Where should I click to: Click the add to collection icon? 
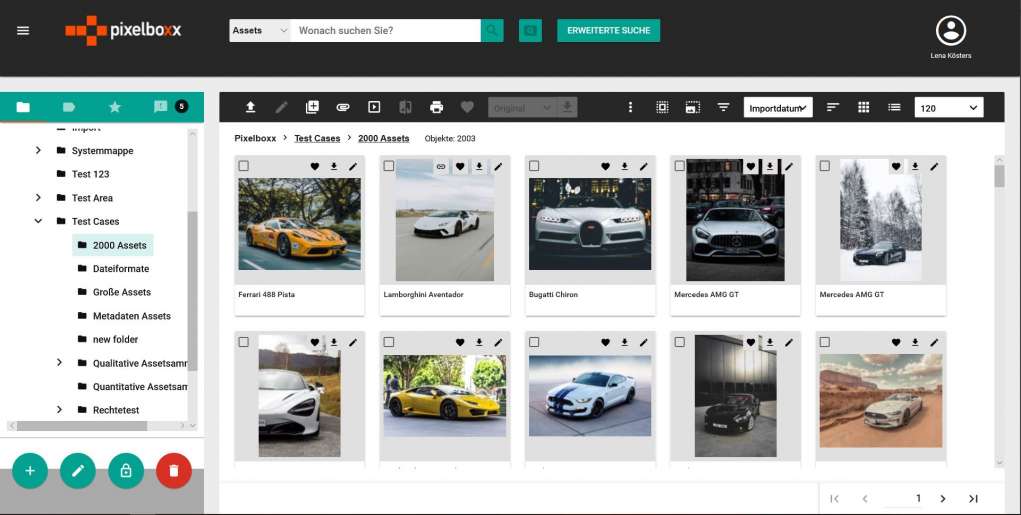coord(313,107)
